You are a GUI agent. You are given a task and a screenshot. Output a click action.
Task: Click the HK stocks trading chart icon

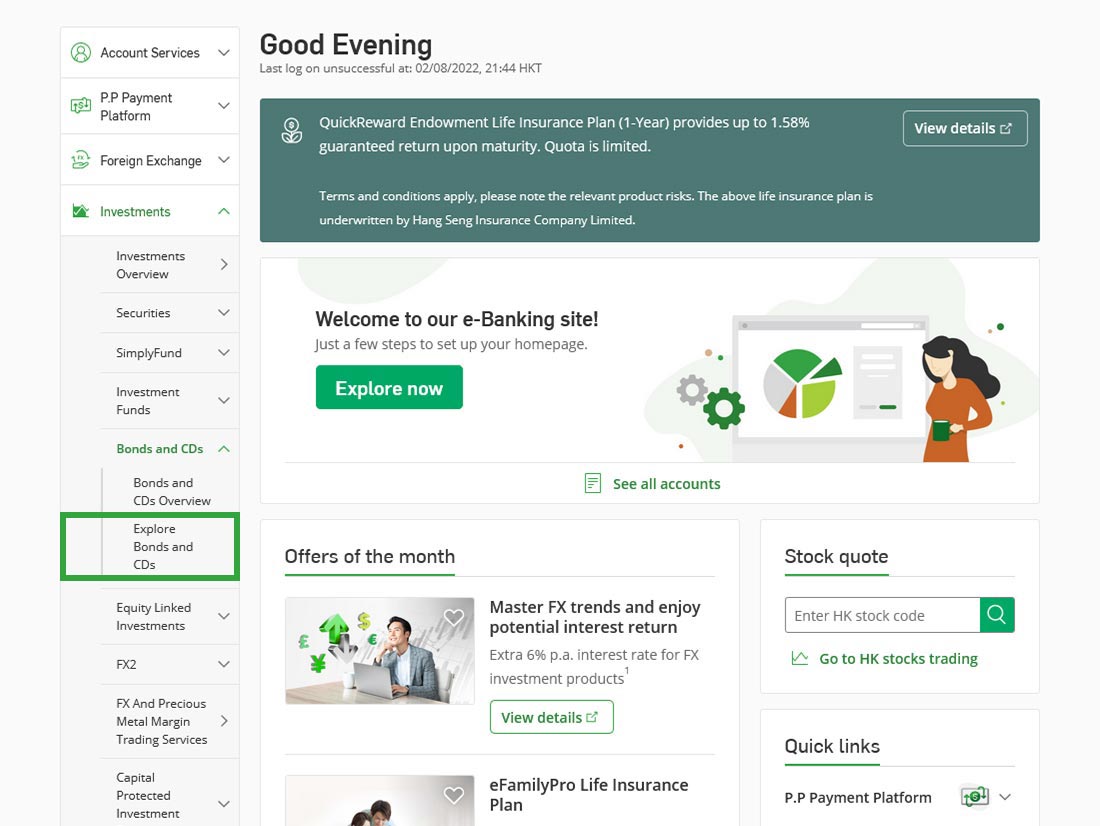(800, 658)
